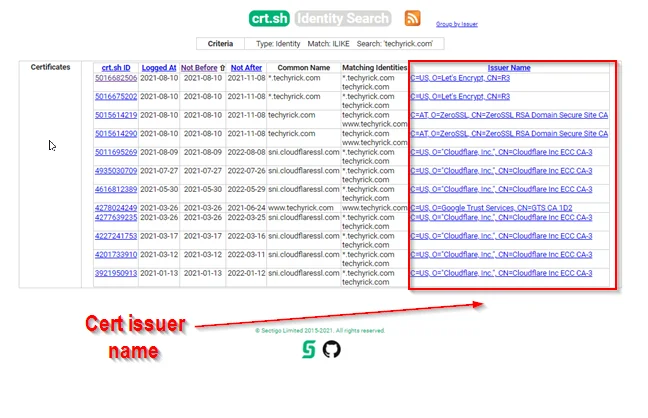This screenshot has width=648, height=418.
Task: Open certificate ID 4935030709
Action: point(116,171)
